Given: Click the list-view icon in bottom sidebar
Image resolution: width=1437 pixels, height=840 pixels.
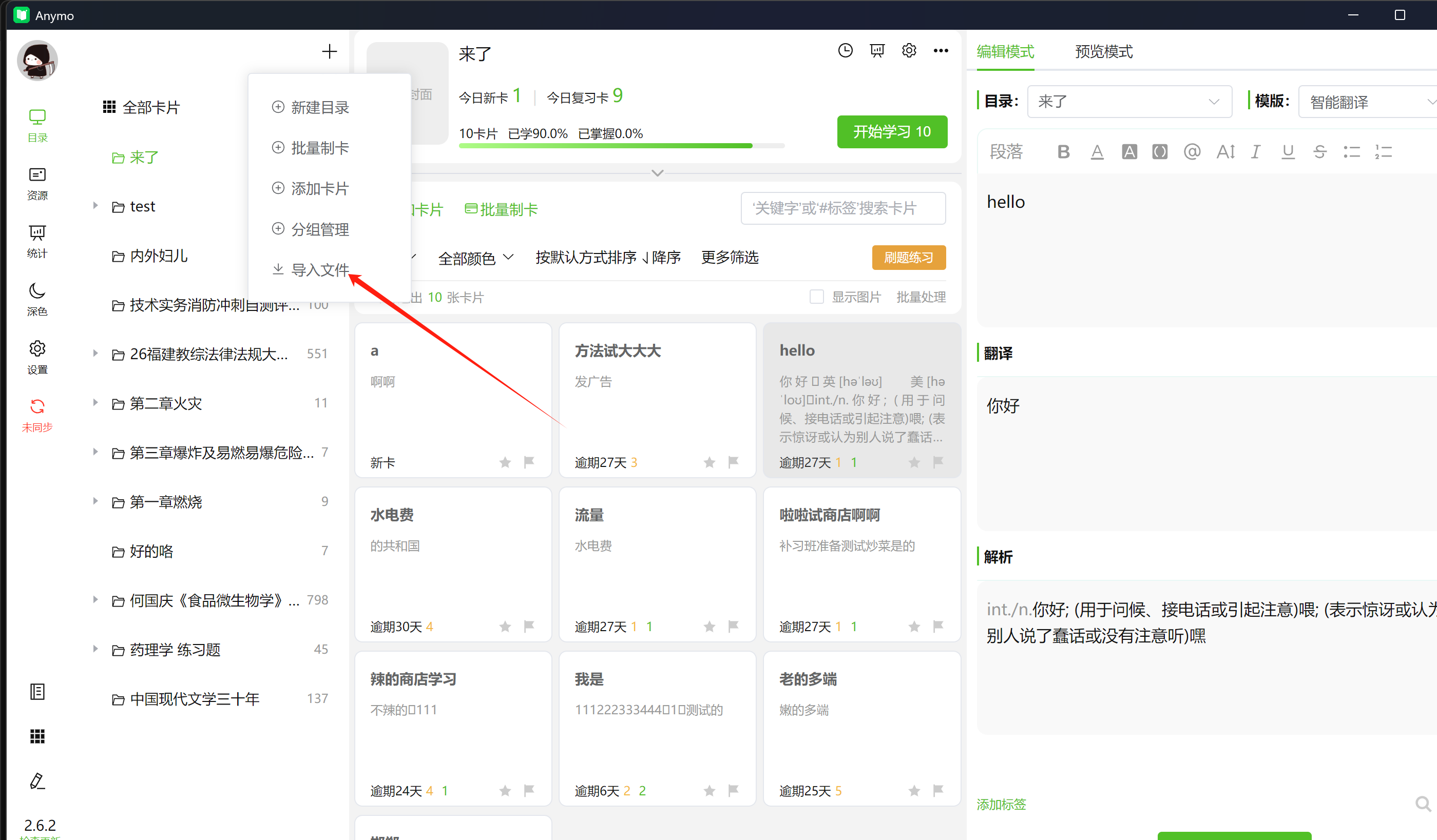Looking at the screenshot, I should [37, 692].
